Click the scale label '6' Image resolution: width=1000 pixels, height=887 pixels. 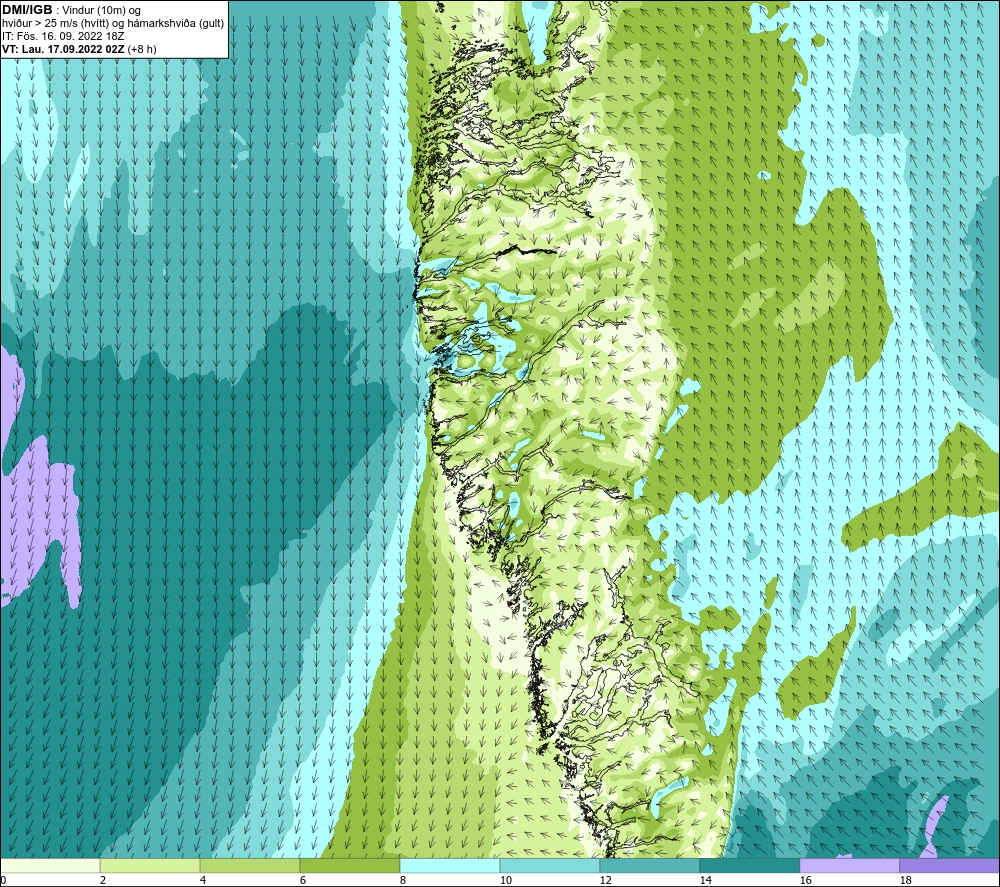click(303, 881)
